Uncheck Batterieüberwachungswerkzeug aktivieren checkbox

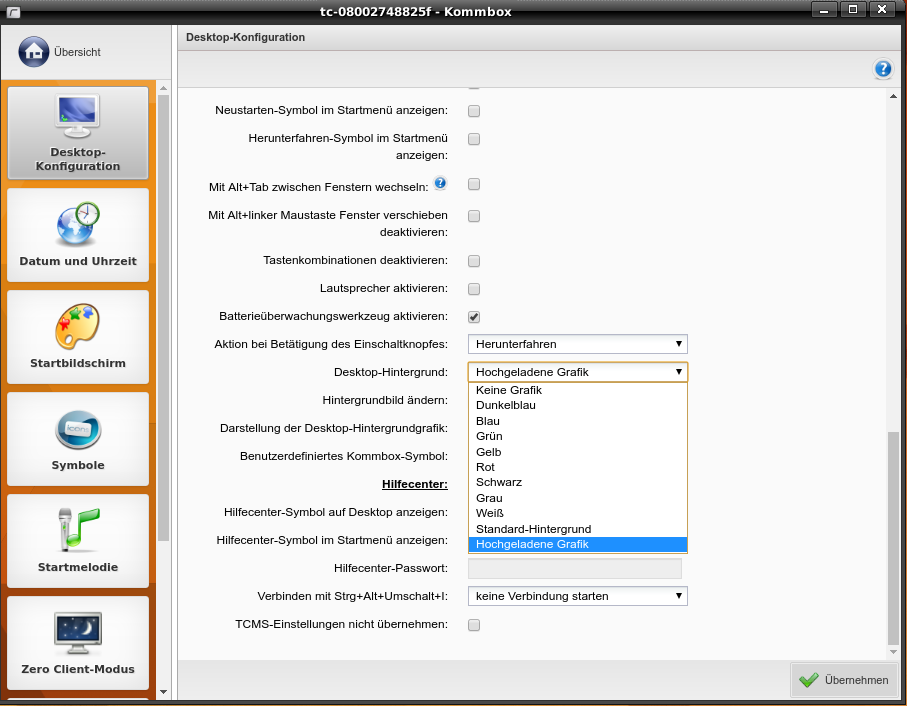tap(474, 317)
